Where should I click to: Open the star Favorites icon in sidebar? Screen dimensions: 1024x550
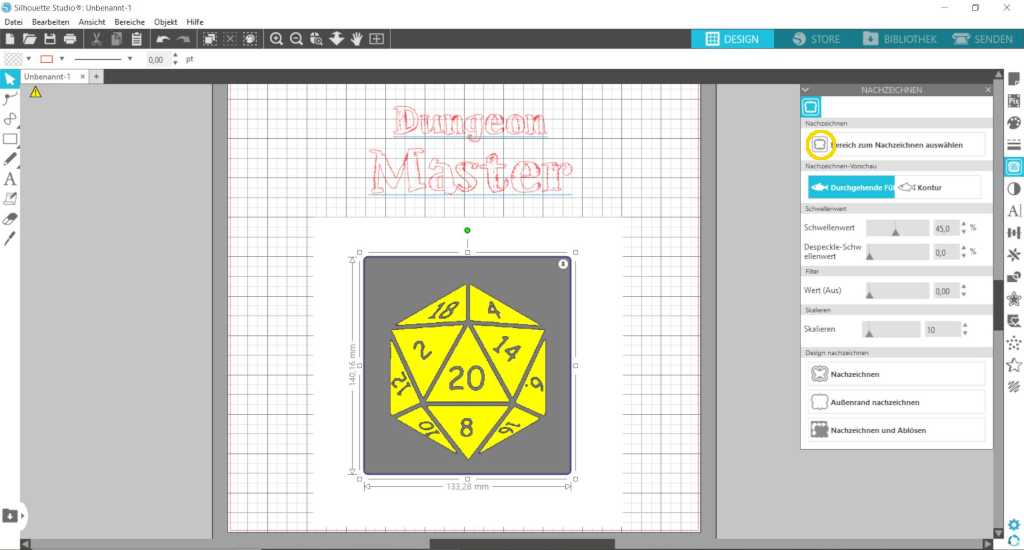tap(1014, 364)
